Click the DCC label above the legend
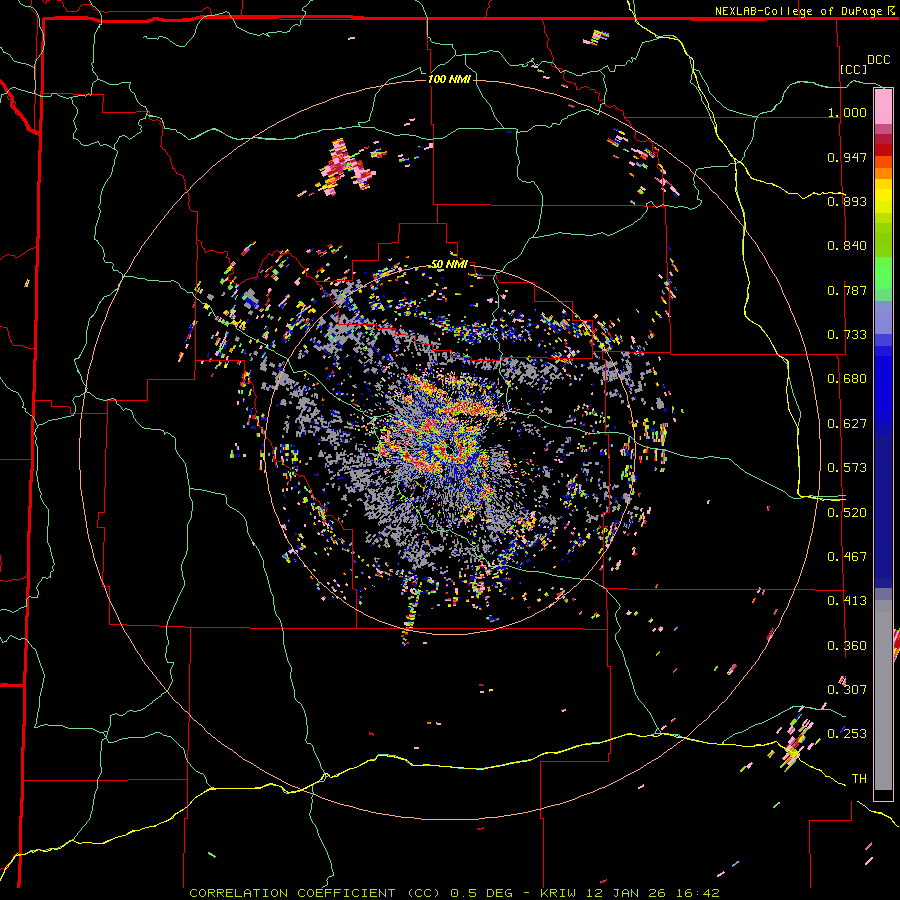The width and height of the screenshot is (900, 900). 878,60
